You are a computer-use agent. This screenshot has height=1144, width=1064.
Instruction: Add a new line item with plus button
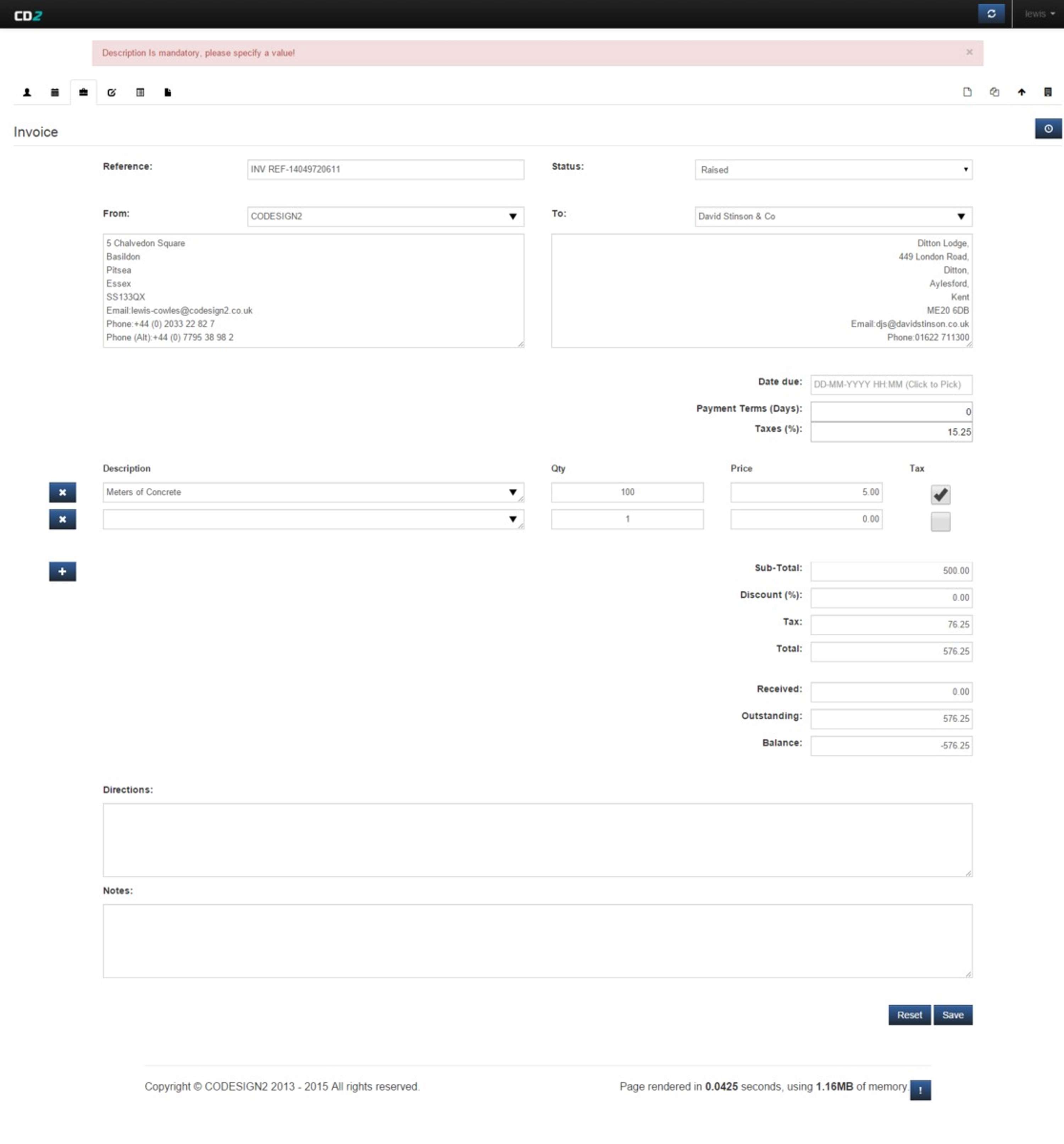[x=62, y=571]
